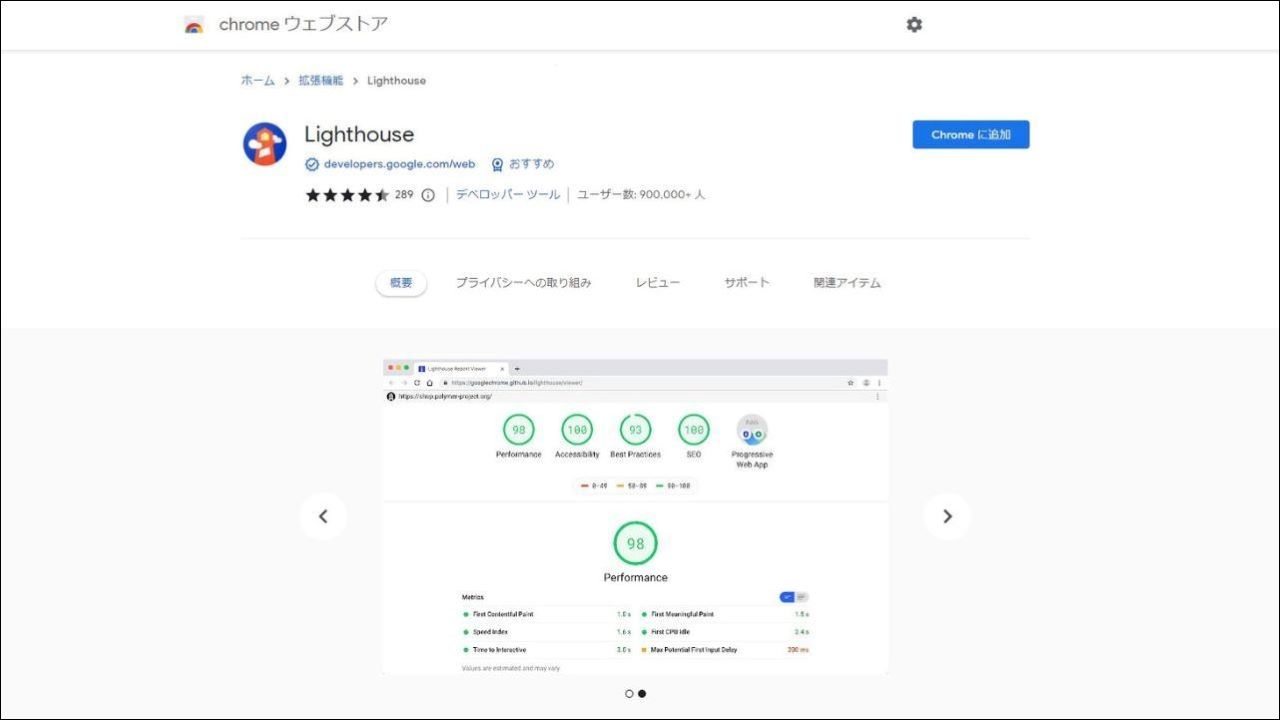Add Lighthouse with the Chrome に追加 button
The height and width of the screenshot is (720, 1280).
pos(971,135)
